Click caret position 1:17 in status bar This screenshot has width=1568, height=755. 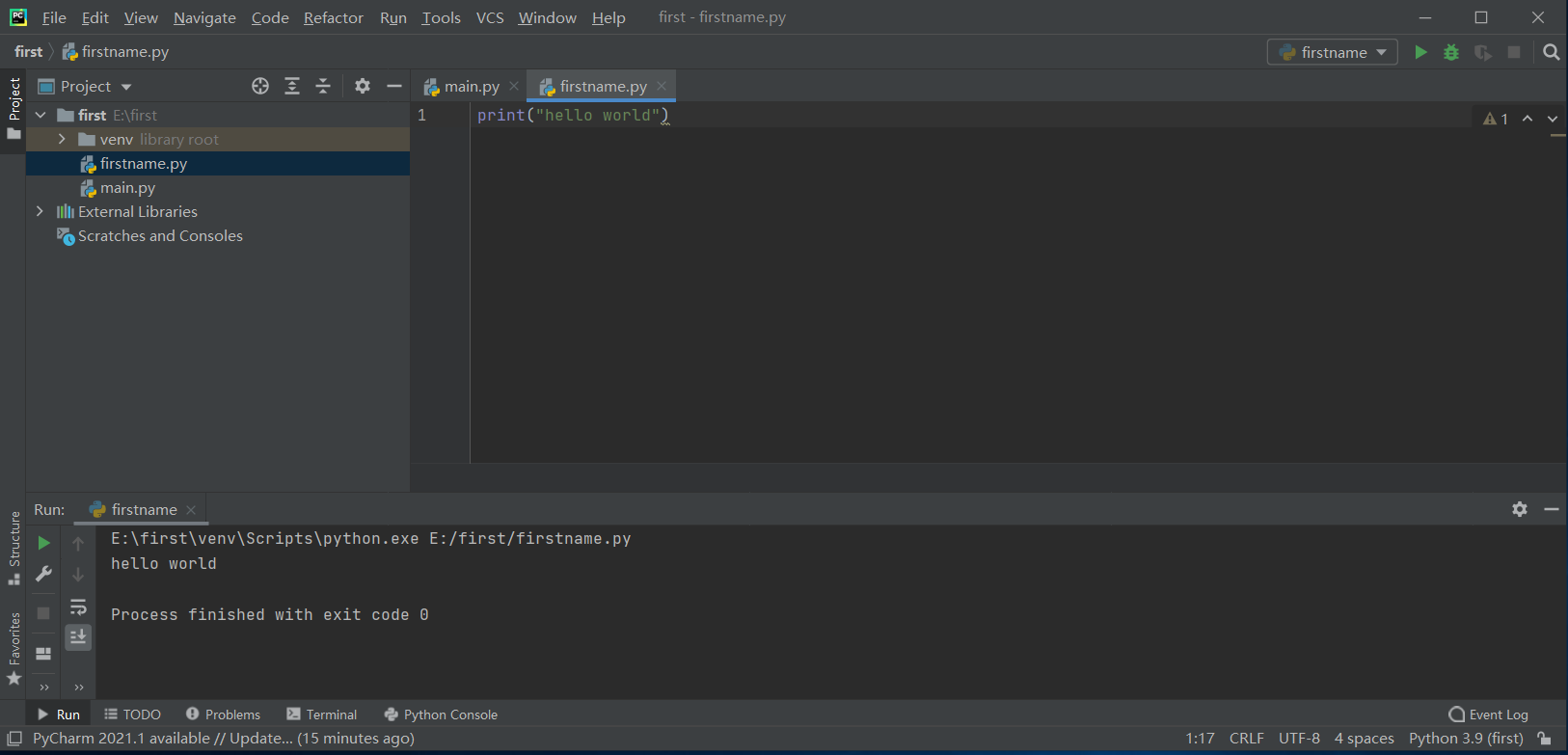point(1200,739)
